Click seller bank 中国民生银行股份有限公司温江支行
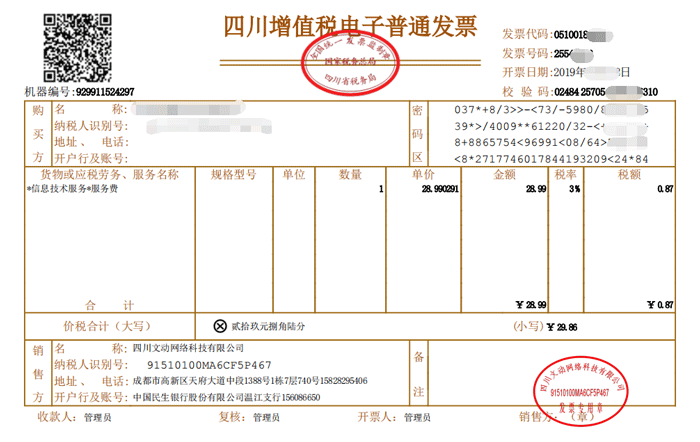The image size is (700, 442). pos(206,397)
